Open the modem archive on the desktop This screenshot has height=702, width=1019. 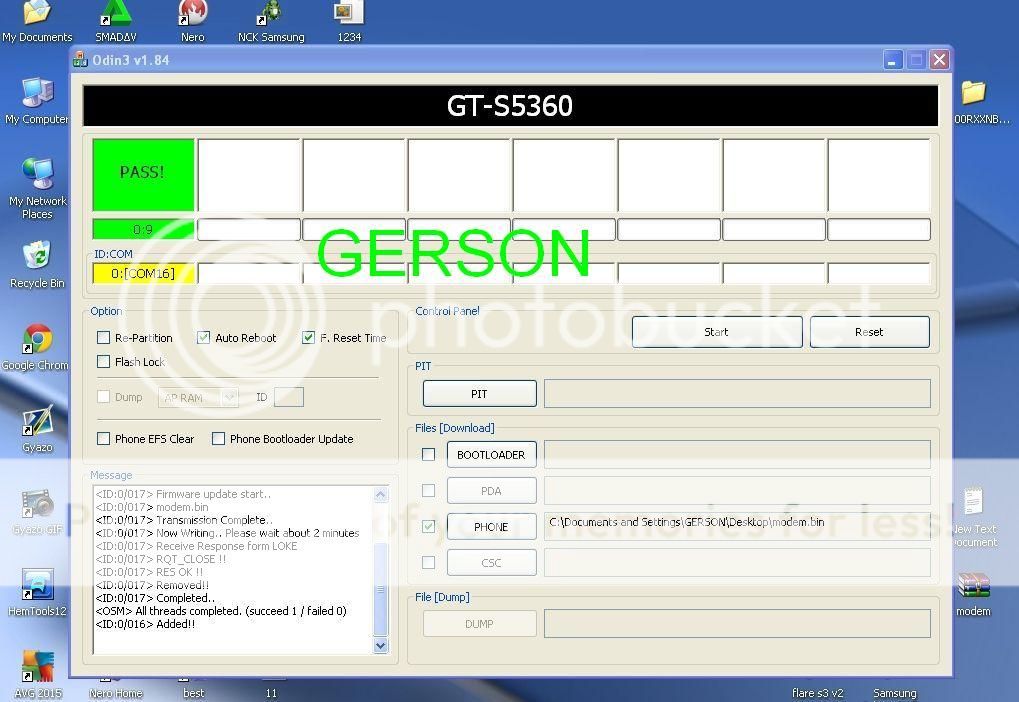pos(972,587)
